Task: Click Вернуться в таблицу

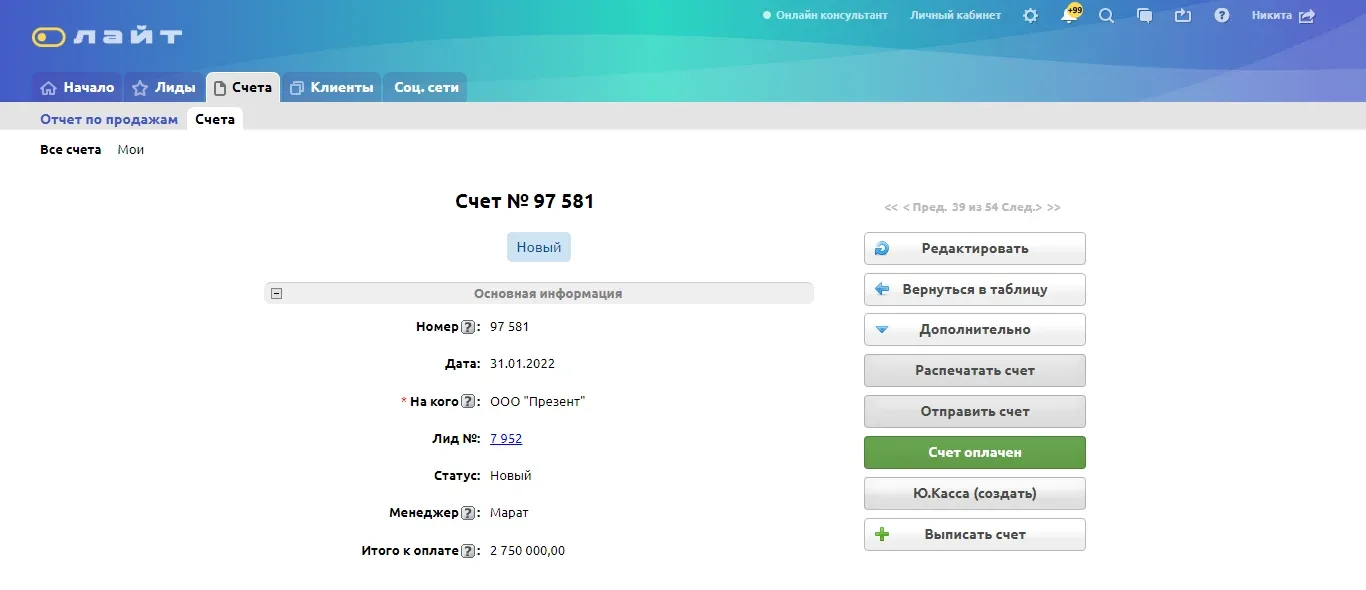Action: (975, 290)
